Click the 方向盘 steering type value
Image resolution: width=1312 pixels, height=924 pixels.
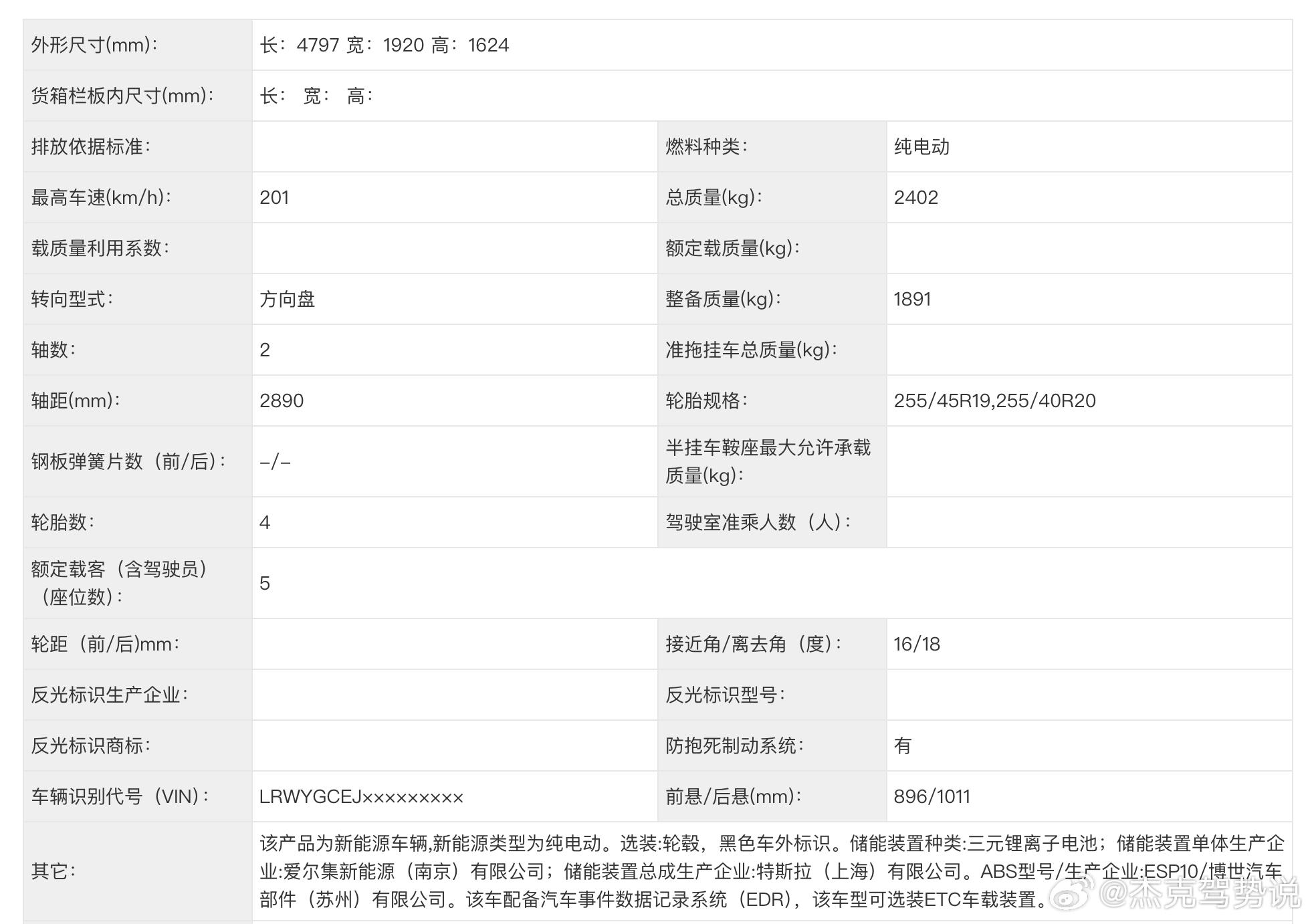tap(287, 299)
